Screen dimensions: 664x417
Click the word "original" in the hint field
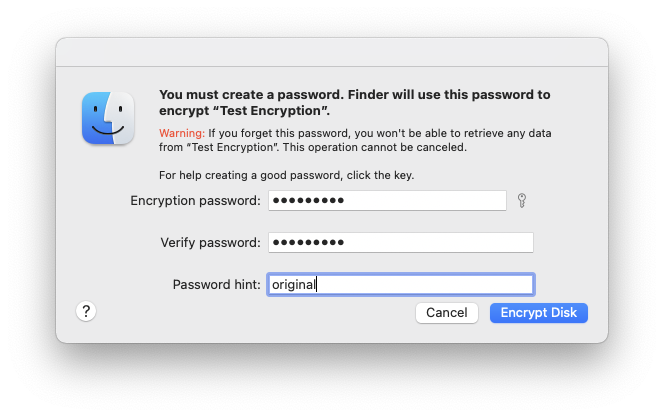pyautogui.click(x=292, y=285)
